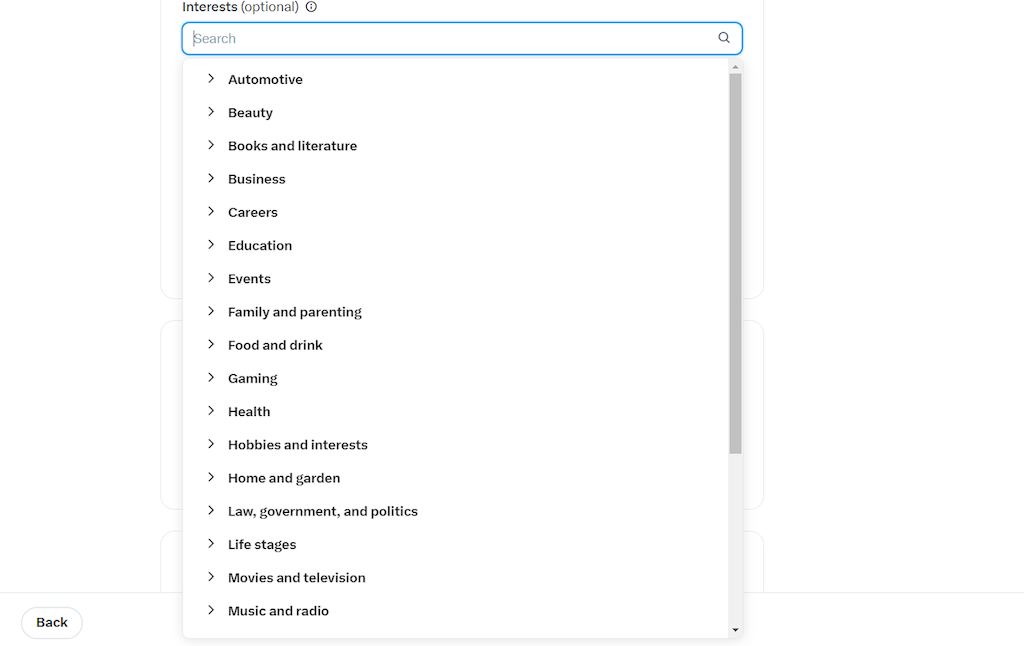Screen dimensions: 1024x646
Task: Expand the Automotive category chevron
Action: point(211,78)
